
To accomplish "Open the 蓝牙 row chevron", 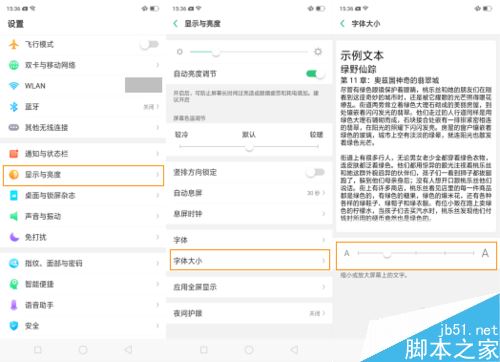I will pos(158,107).
